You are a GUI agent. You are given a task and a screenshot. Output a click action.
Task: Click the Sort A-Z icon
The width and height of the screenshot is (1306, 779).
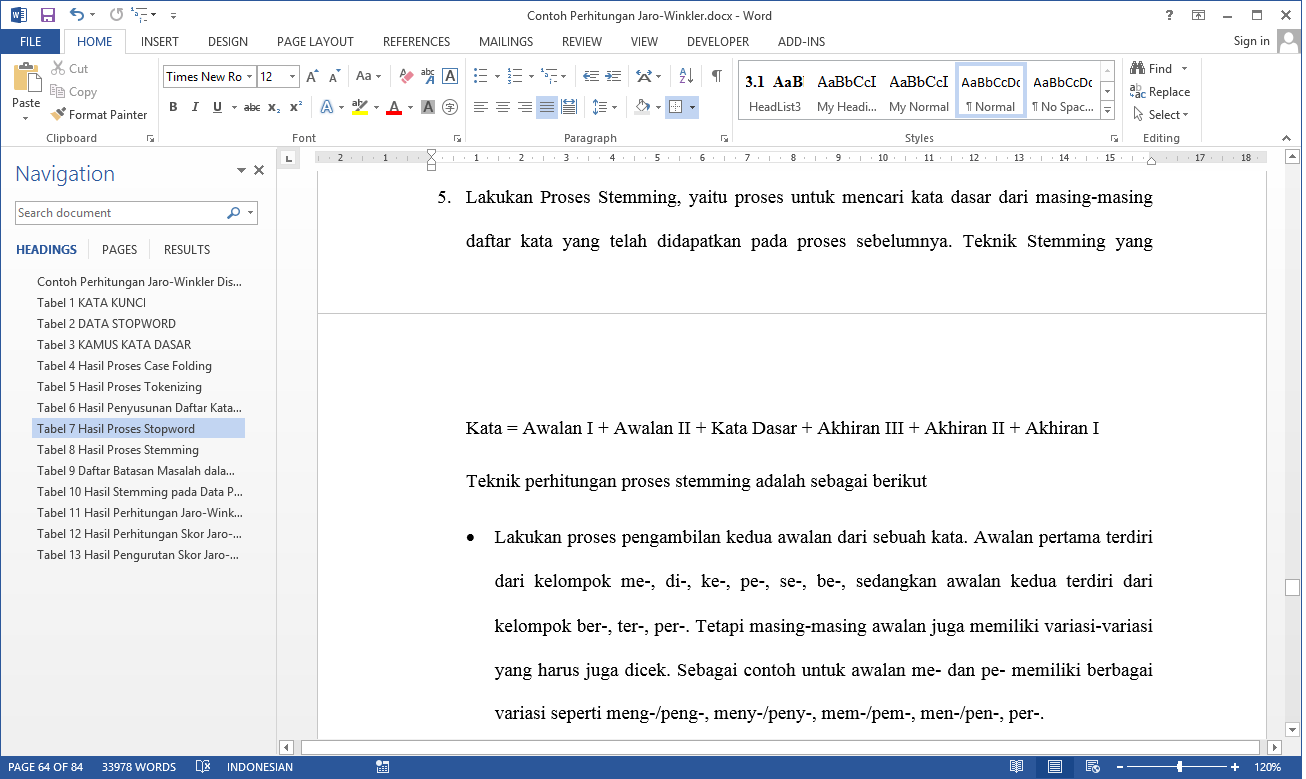[686, 76]
